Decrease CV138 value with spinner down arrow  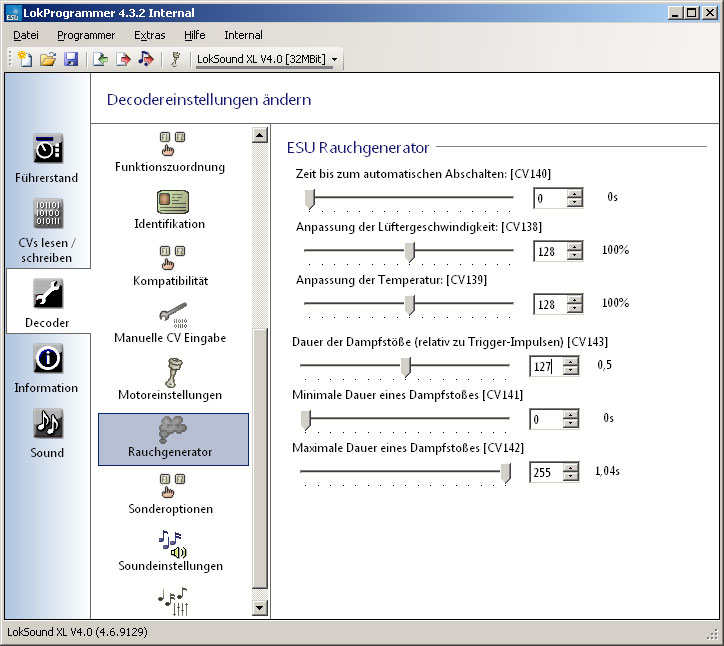[x=575, y=257]
